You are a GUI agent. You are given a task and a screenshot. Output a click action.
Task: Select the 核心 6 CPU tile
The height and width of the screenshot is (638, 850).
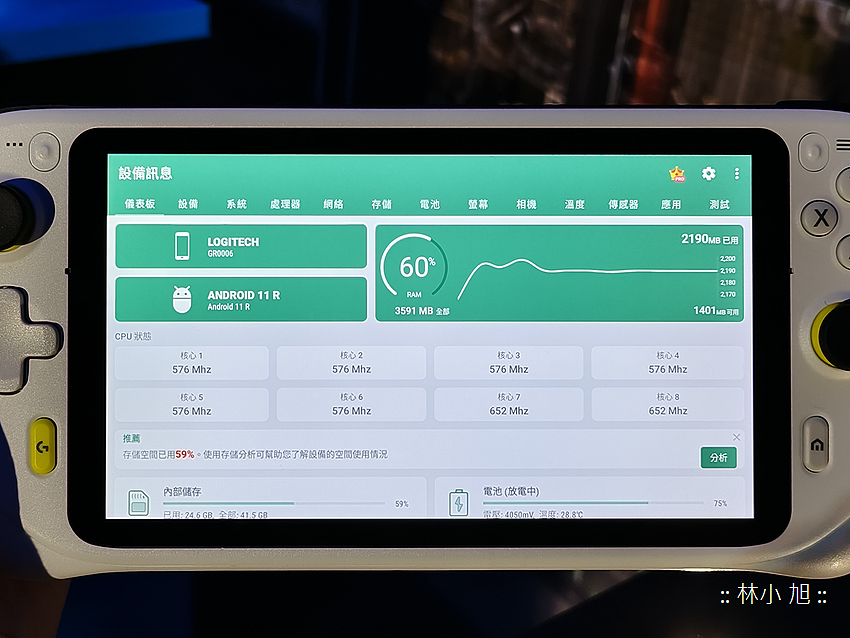351,404
